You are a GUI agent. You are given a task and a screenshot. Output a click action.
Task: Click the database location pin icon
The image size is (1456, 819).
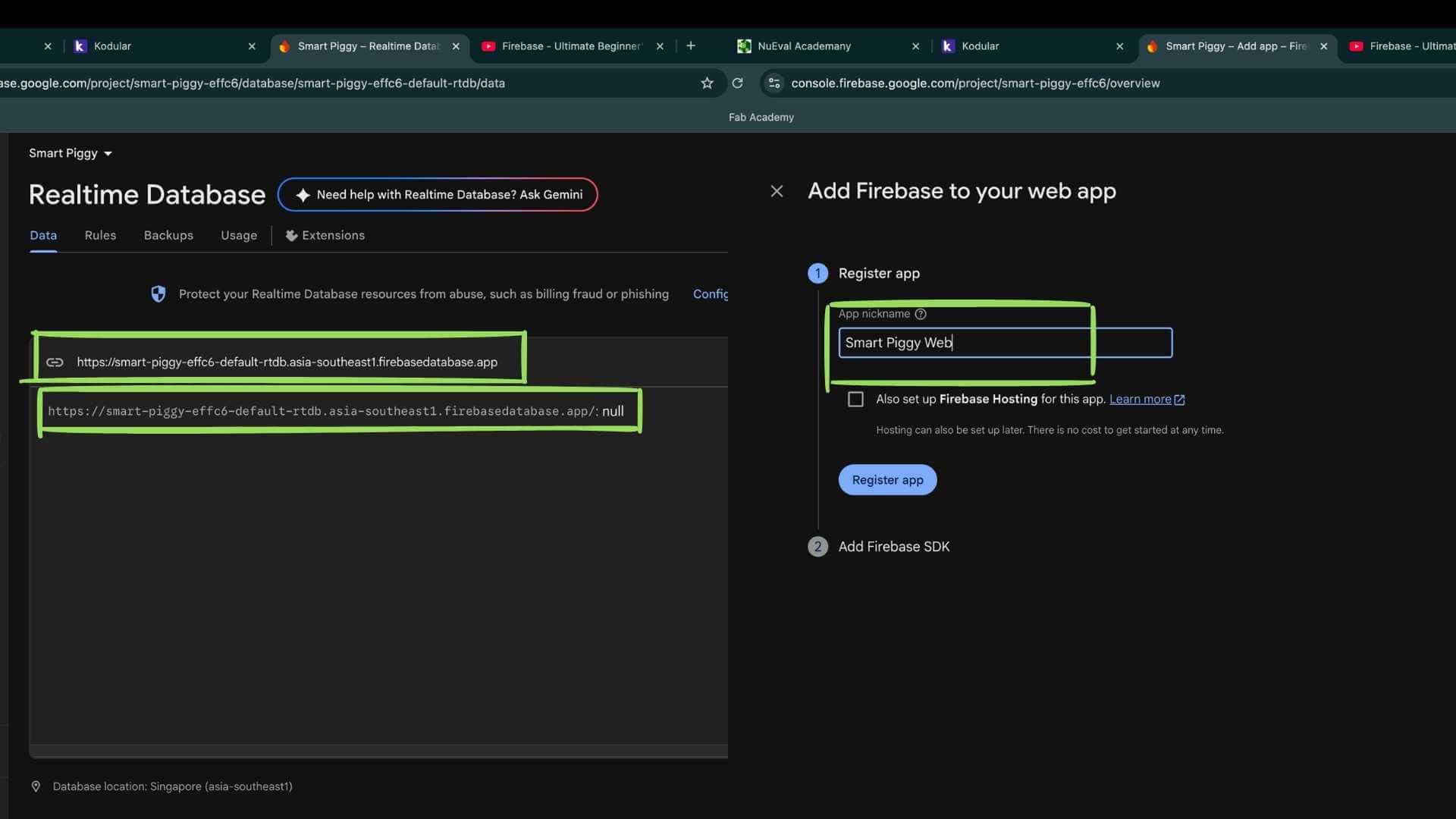point(36,786)
